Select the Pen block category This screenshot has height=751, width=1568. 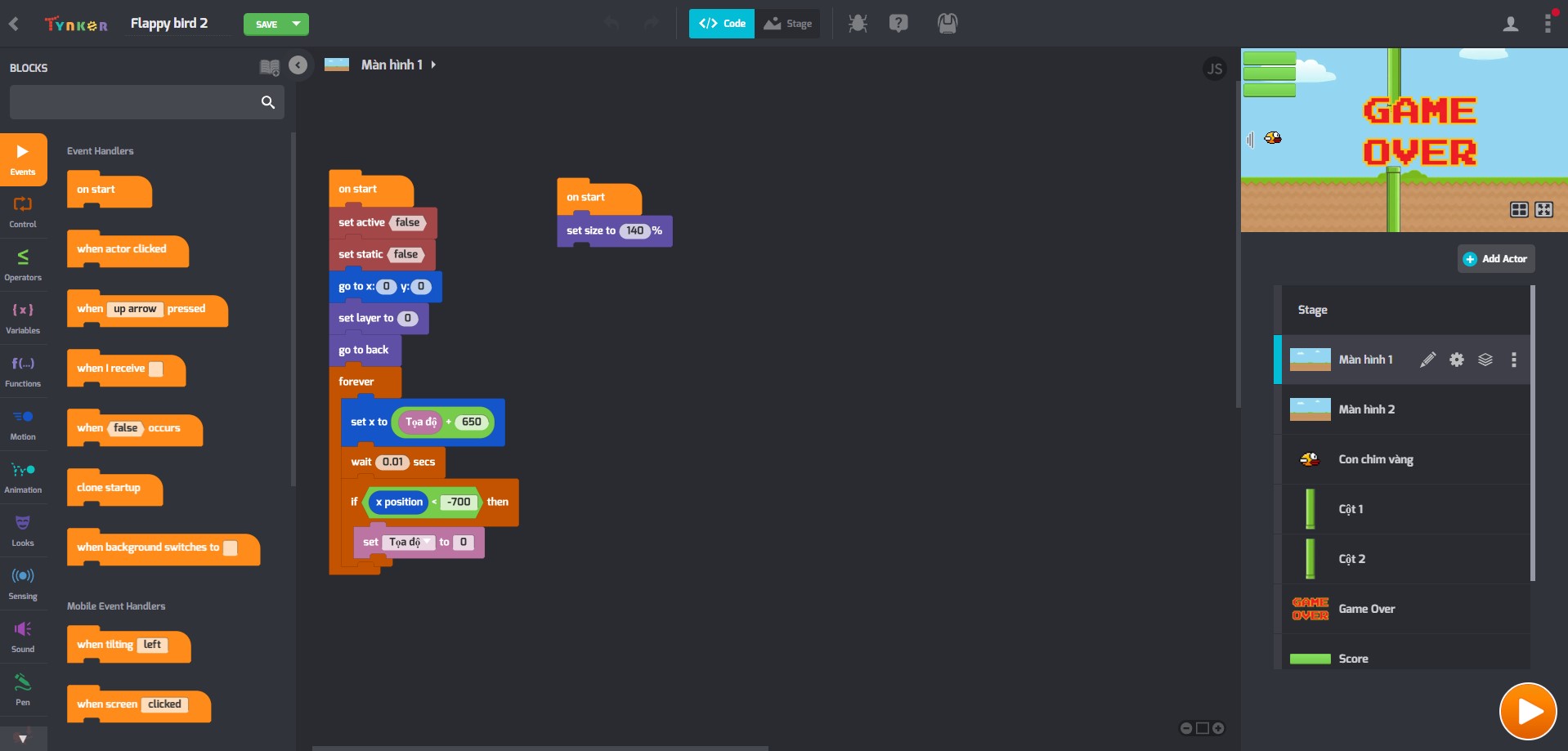pyautogui.click(x=23, y=691)
